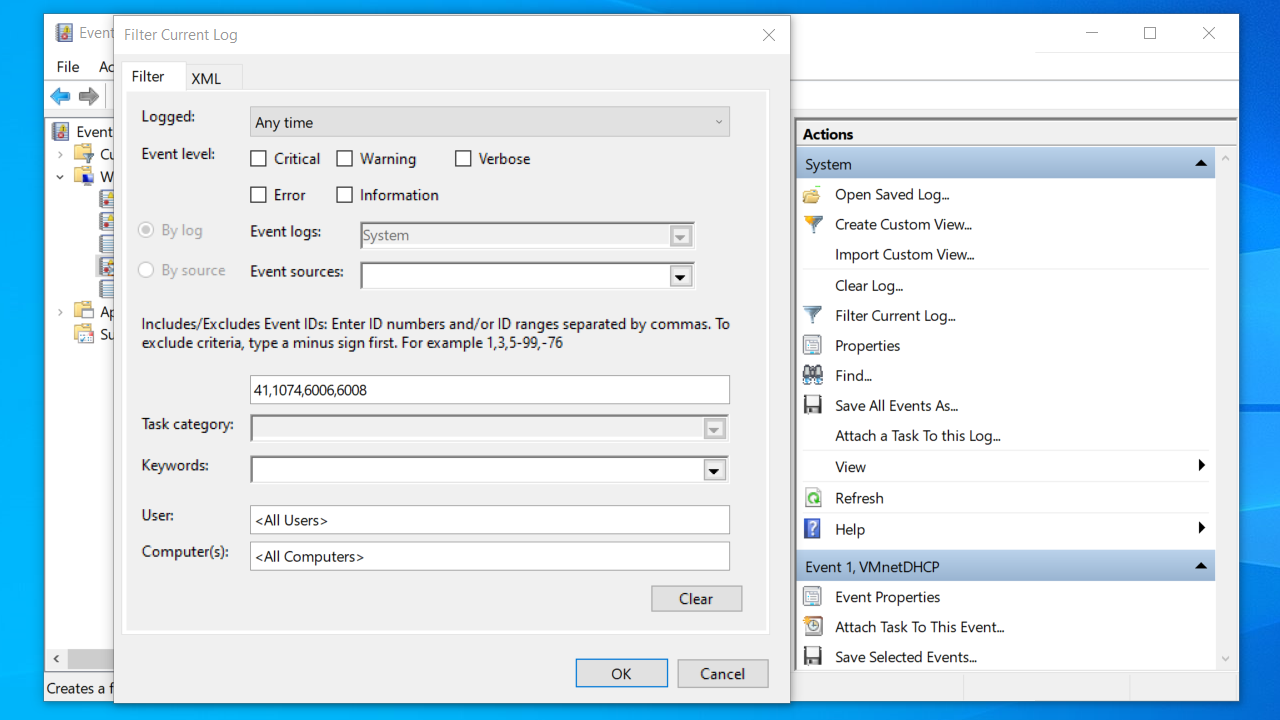Click the Create Custom View funnel icon
This screenshot has width=1280, height=720.
(813, 225)
